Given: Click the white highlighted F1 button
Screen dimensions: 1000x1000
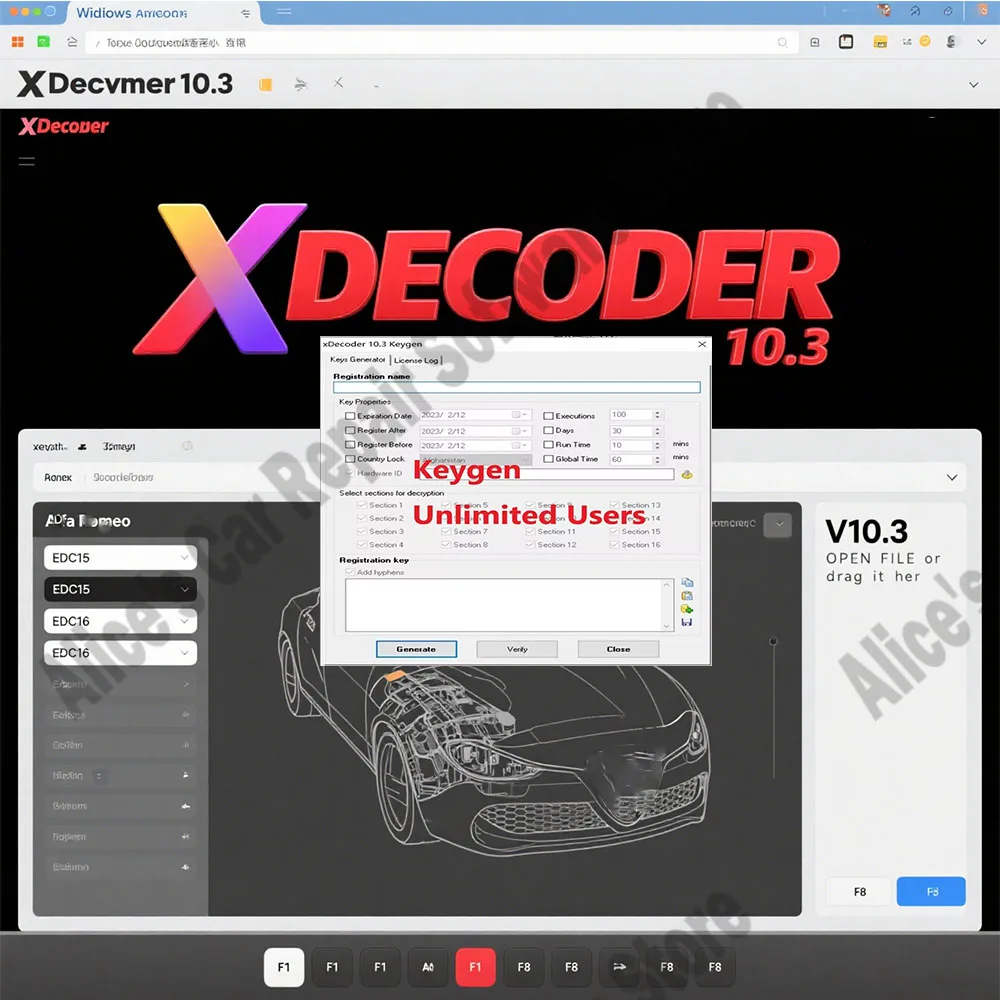Looking at the screenshot, I should (x=284, y=967).
